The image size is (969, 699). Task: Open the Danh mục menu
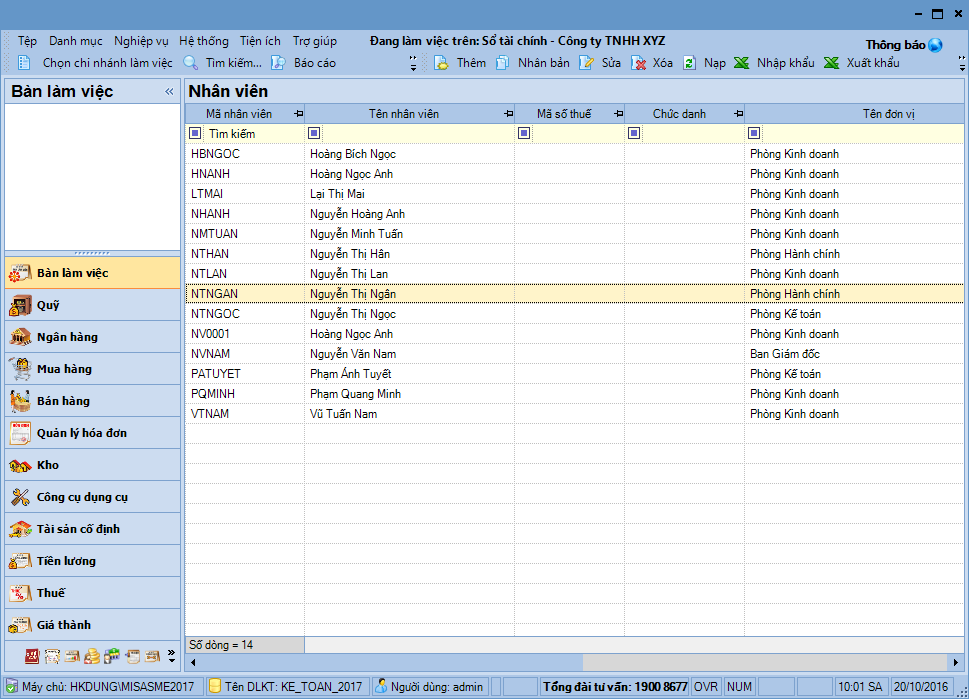coord(76,41)
